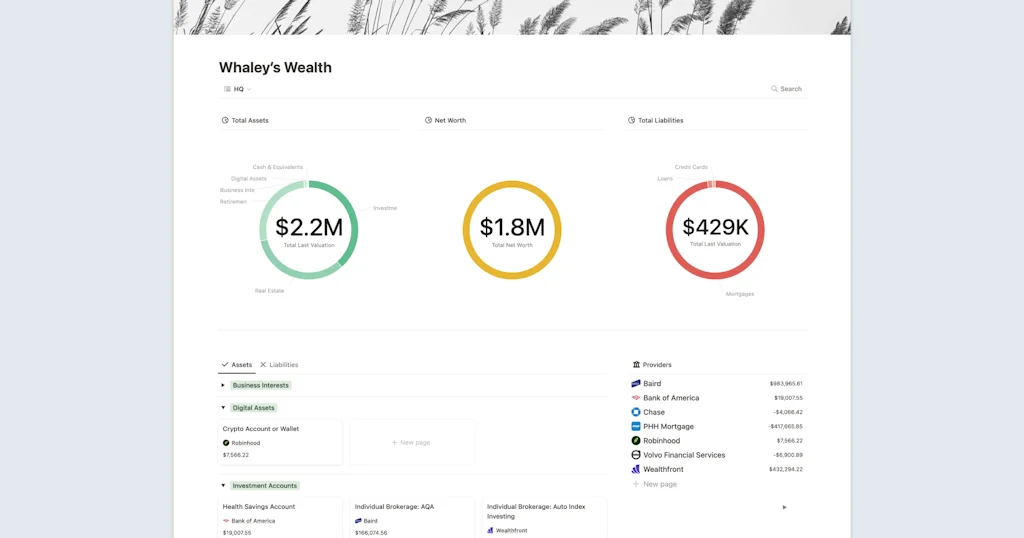Image resolution: width=1024 pixels, height=538 pixels.
Task: Click the Baird provider logo icon
Action: (636, 384)
